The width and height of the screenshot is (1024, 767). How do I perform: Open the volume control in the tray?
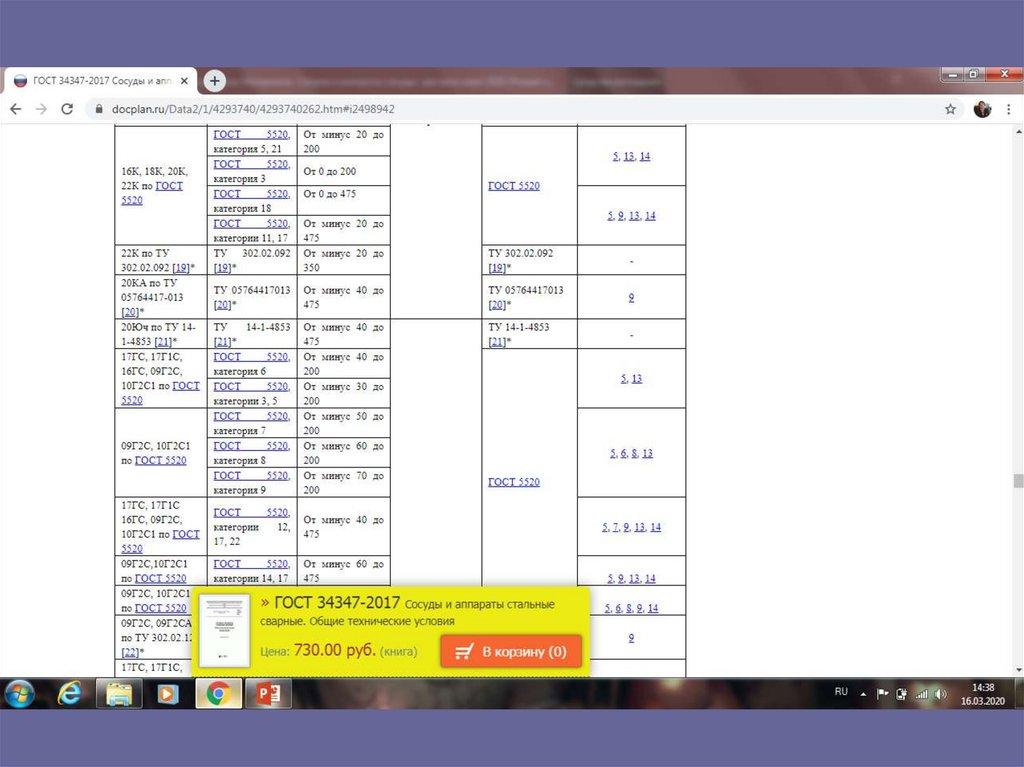[938, 693]
